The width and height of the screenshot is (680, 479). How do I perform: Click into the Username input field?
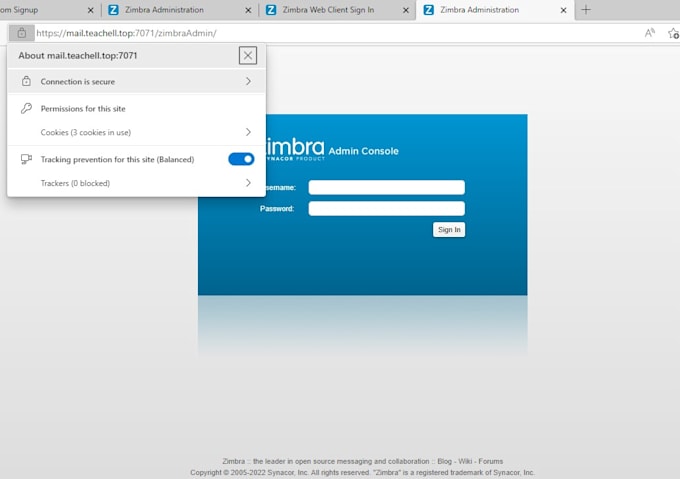tap(386, 187)
